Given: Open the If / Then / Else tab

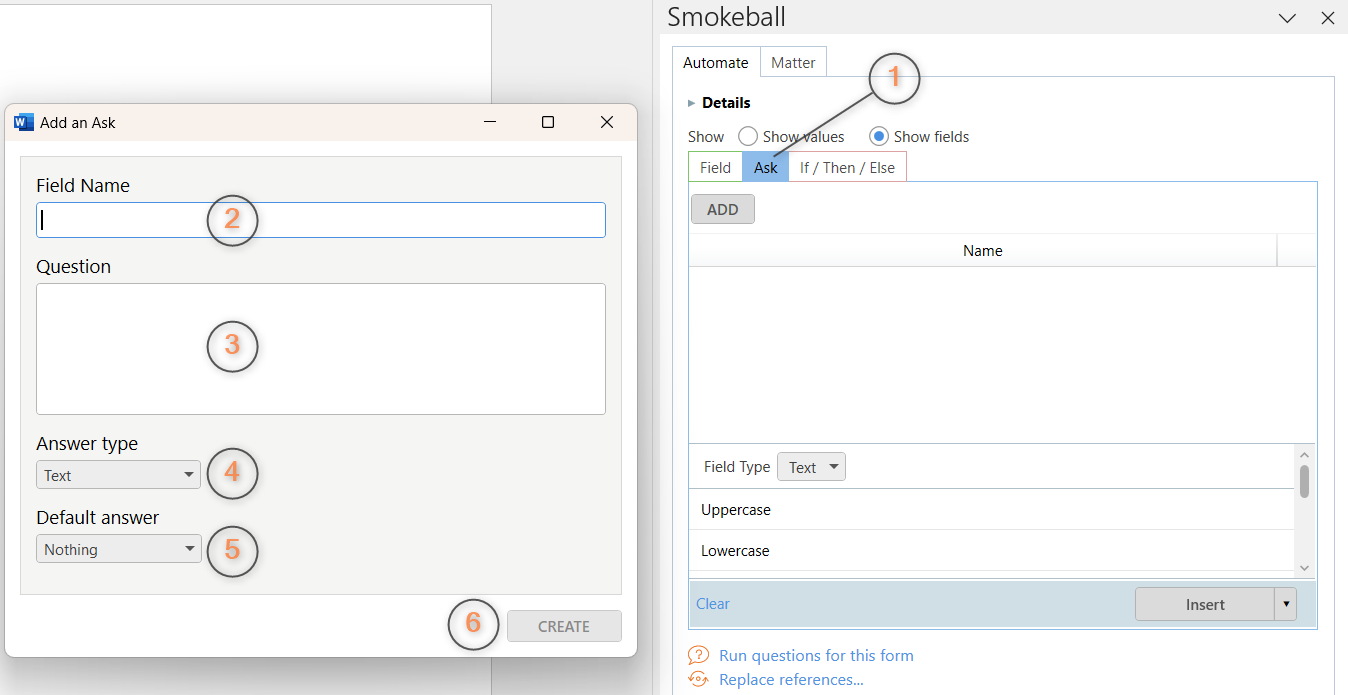Looking at the screenshot, I should tap(848, 167).
